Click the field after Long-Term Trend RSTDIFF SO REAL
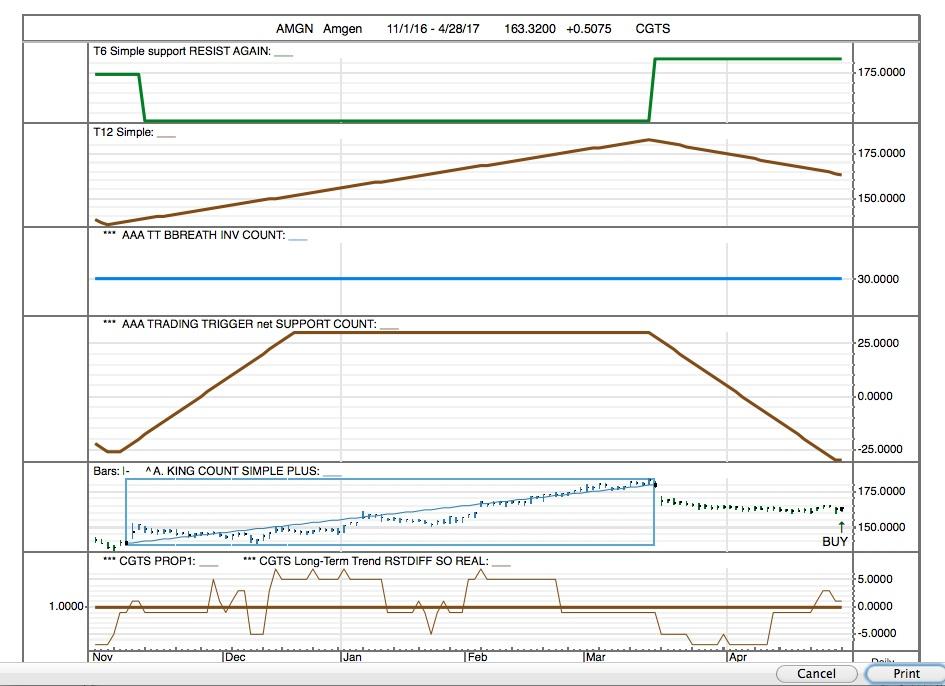 [501, 563]
